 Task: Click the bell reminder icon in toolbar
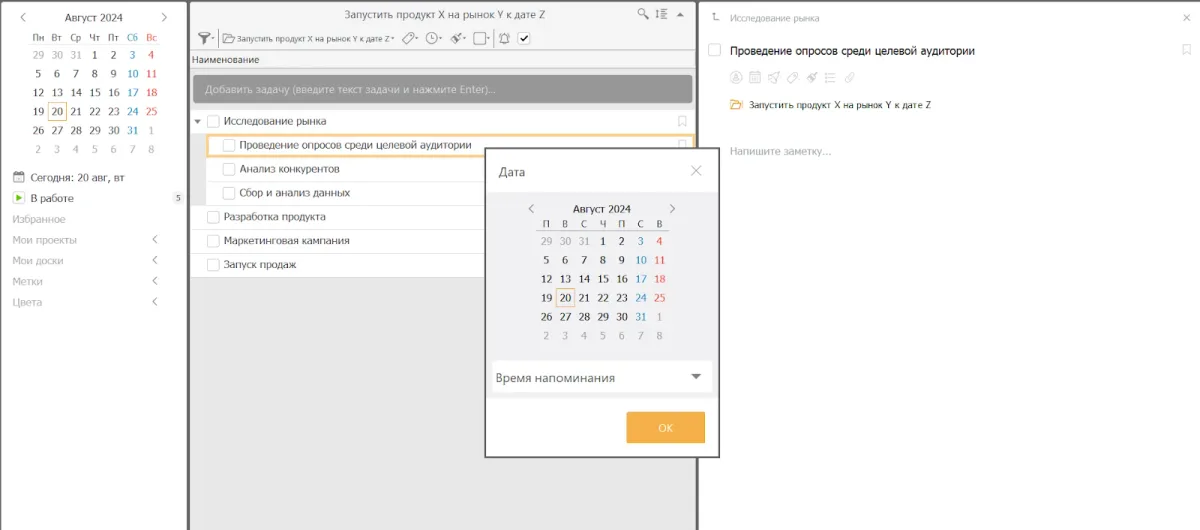(504, 38)
